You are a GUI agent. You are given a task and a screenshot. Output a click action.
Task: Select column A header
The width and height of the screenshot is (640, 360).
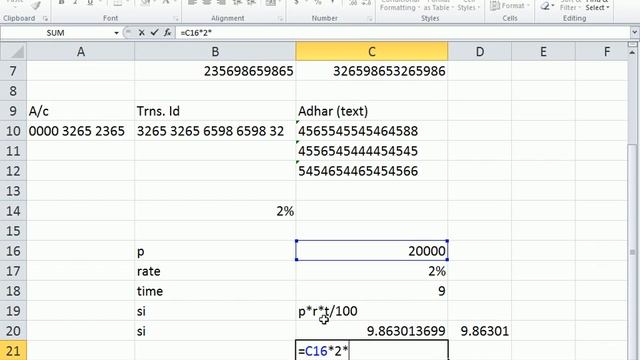click(81, 51)
